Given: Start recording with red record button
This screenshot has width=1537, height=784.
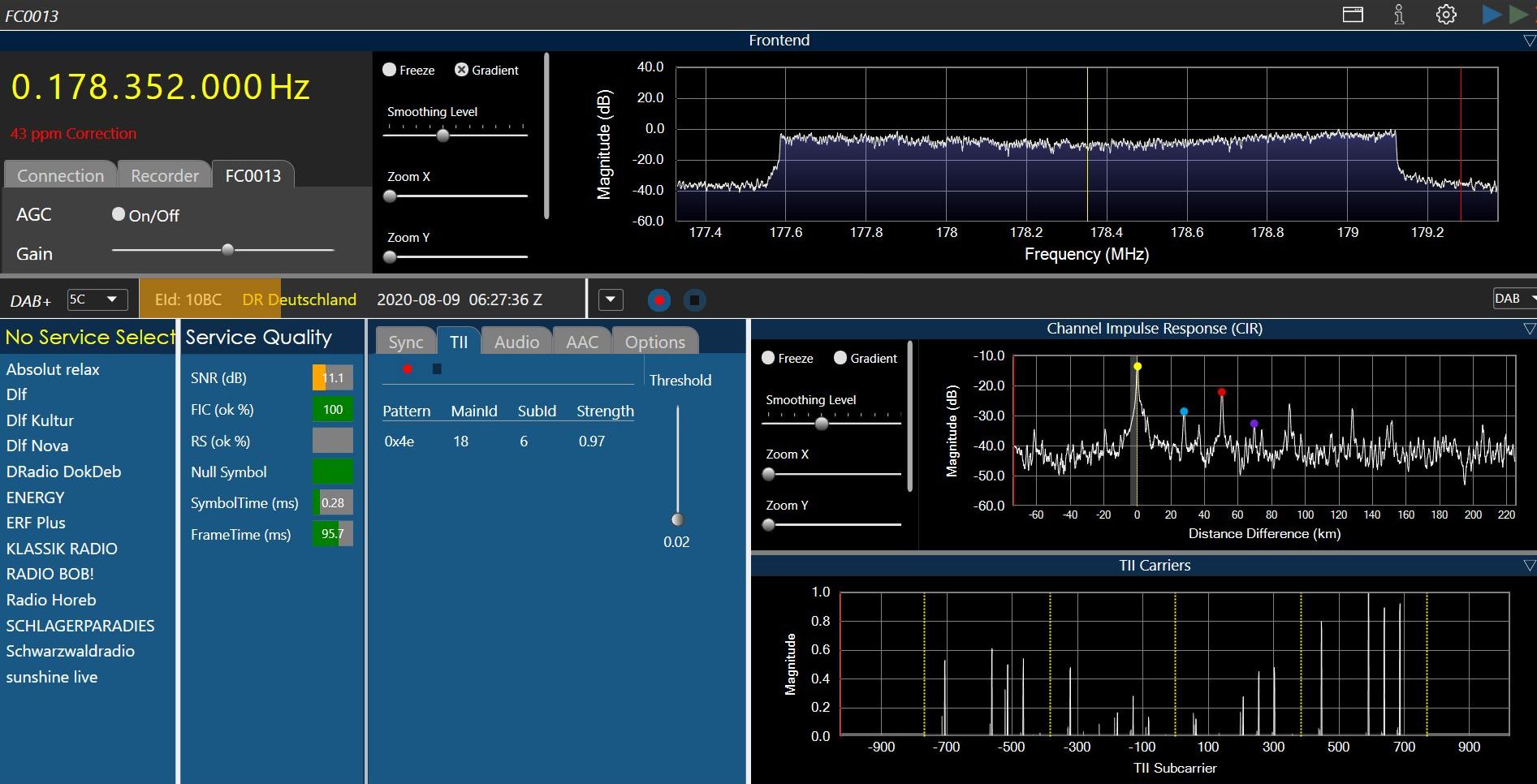Looking at the screenshot, I should (x=659, y=300).
